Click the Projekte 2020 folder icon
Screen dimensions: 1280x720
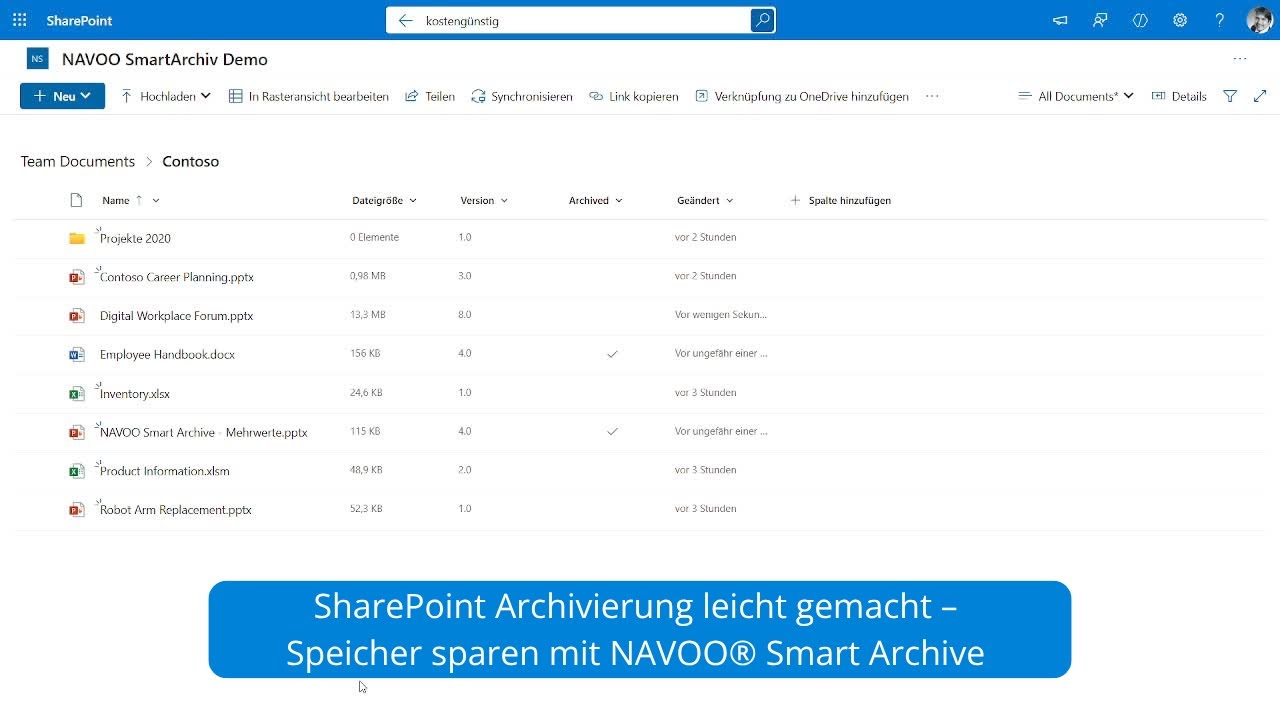[77, 238]
